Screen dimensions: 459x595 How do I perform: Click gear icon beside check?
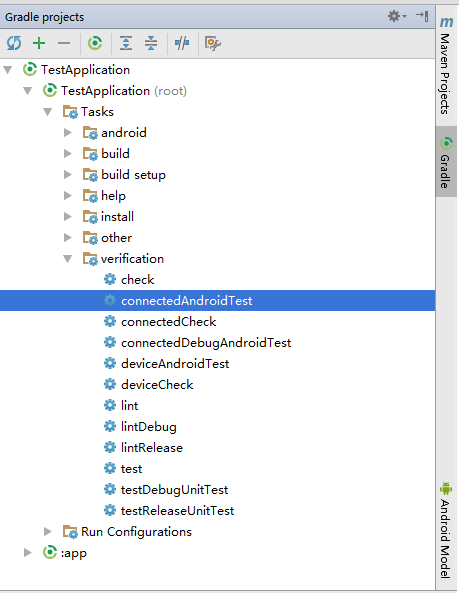pos(110,279)
